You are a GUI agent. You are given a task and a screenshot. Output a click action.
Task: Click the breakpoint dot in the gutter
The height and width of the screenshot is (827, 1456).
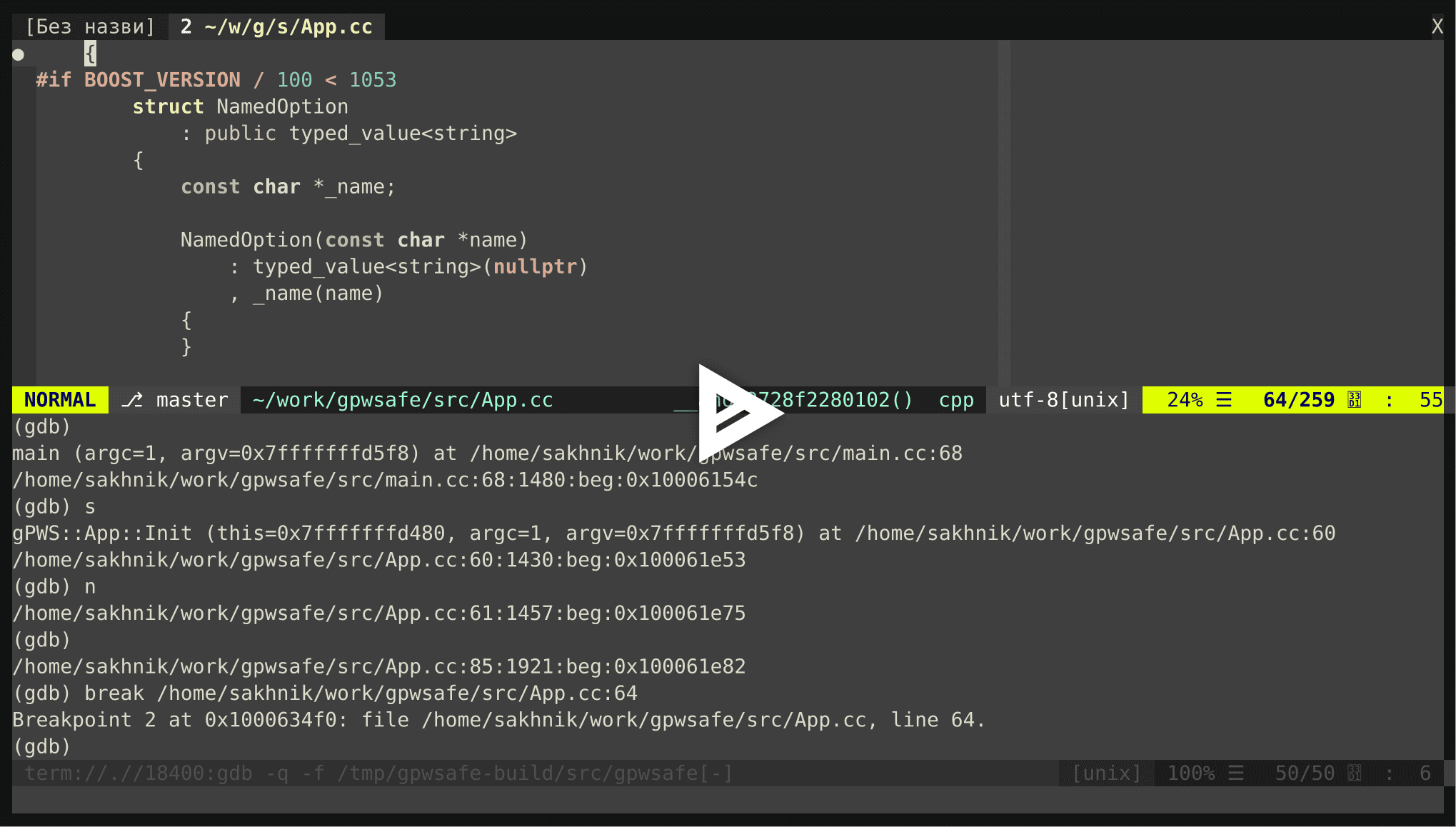[x=19, y=54]
